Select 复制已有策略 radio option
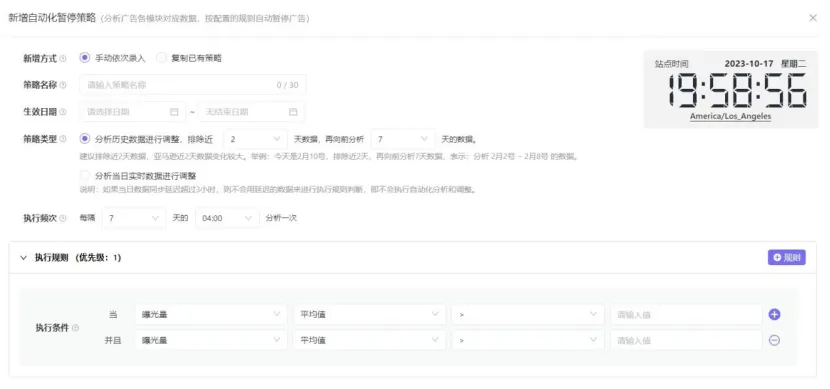This screenshot has height=389, width=830. (x=161, y=58)
